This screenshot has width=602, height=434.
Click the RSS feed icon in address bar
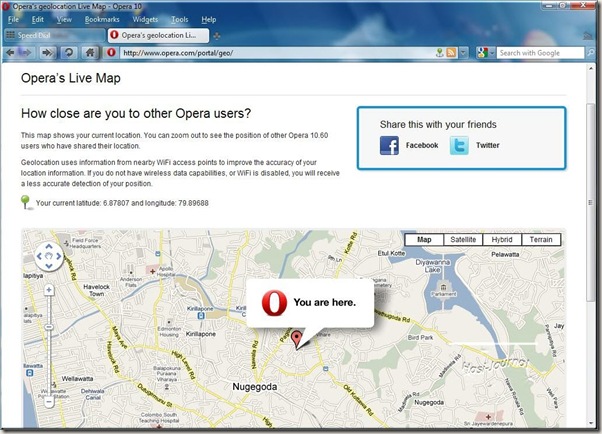coord(452,53)
